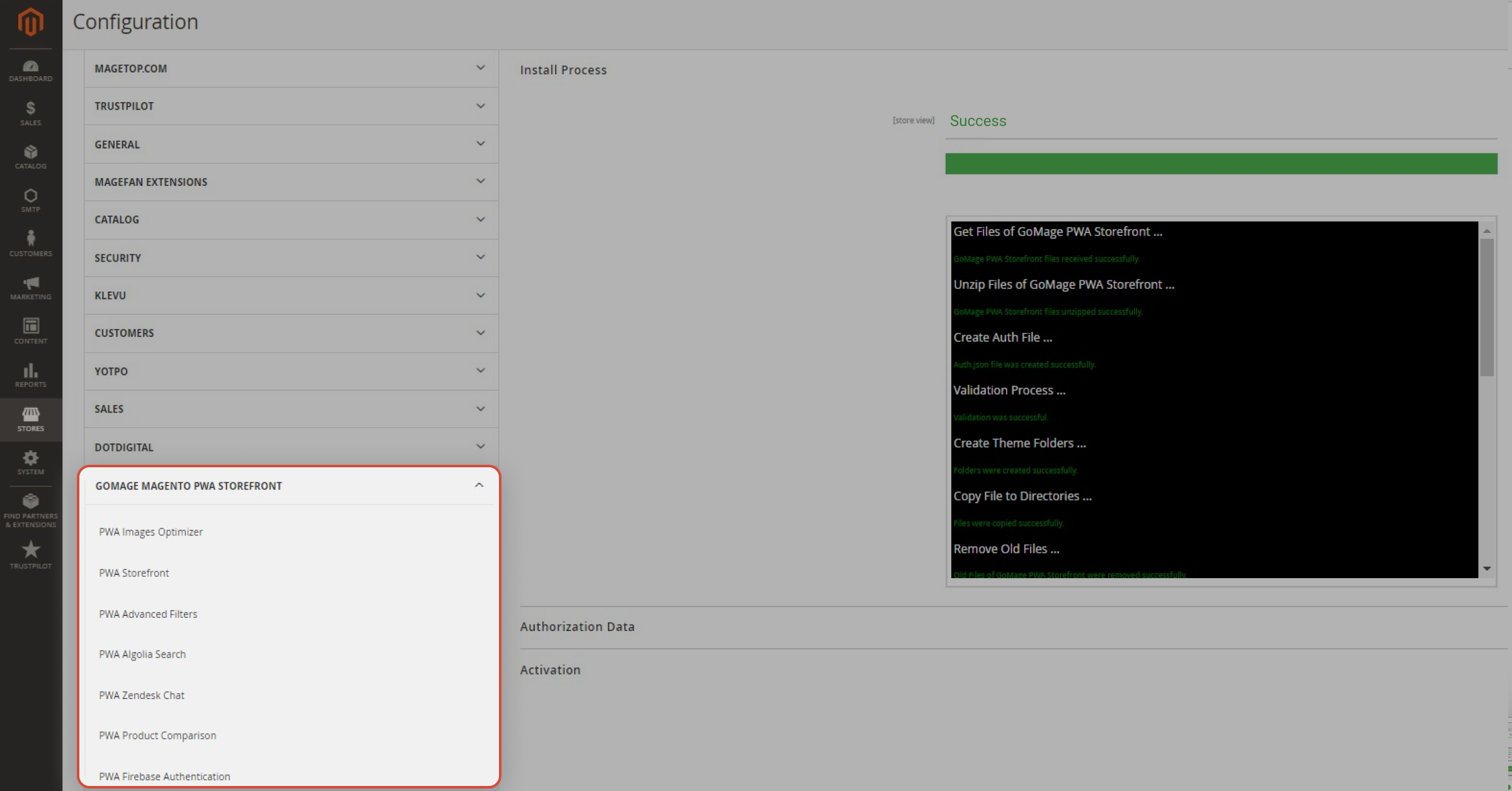Viewport: 1512px width, 791px height.
Task: Click the Magento logo icon
Action: click(30, 21)
